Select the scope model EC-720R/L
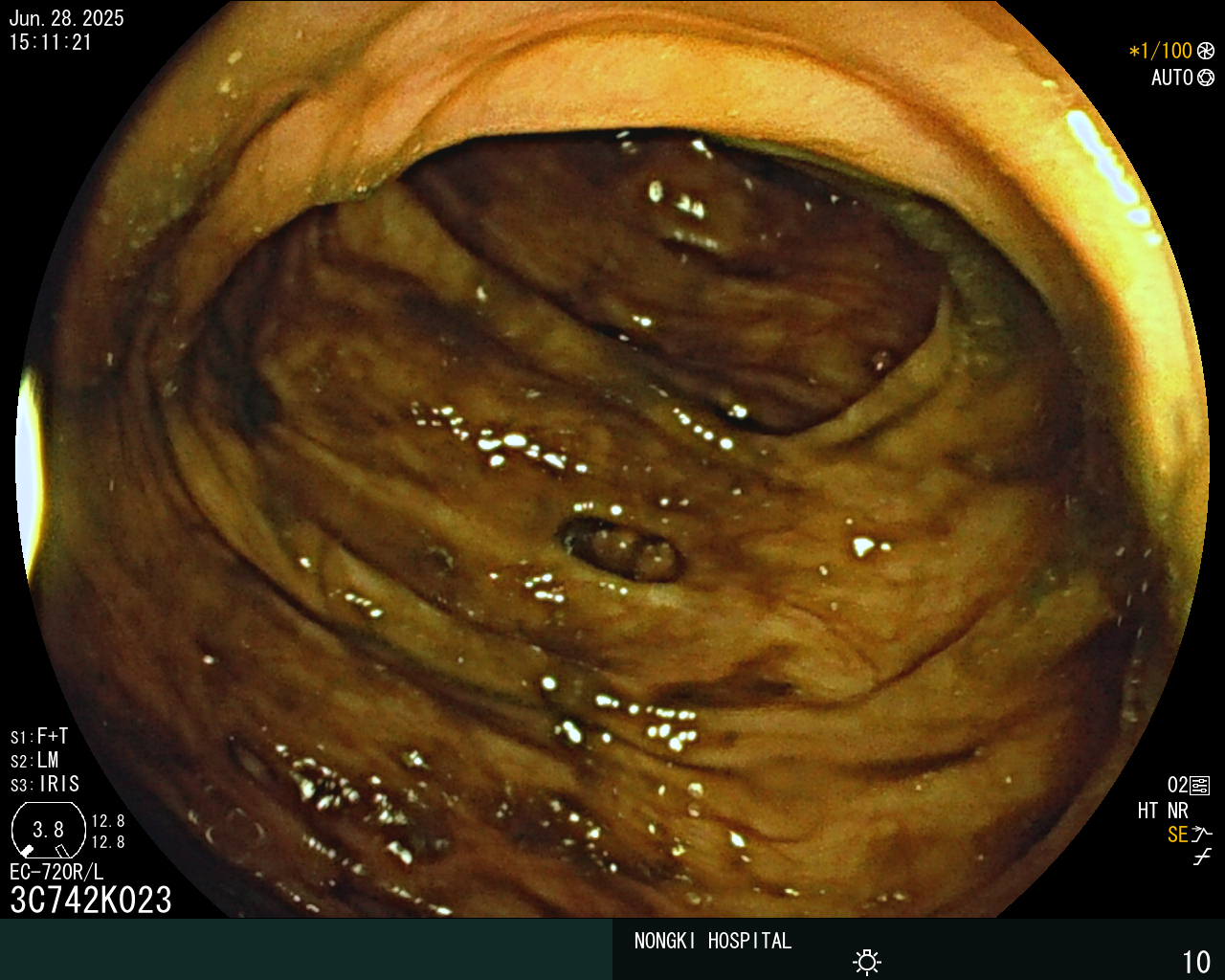The width and height of the screenshot is (1225, 980). pyautogui.click(x=56, y=872)
